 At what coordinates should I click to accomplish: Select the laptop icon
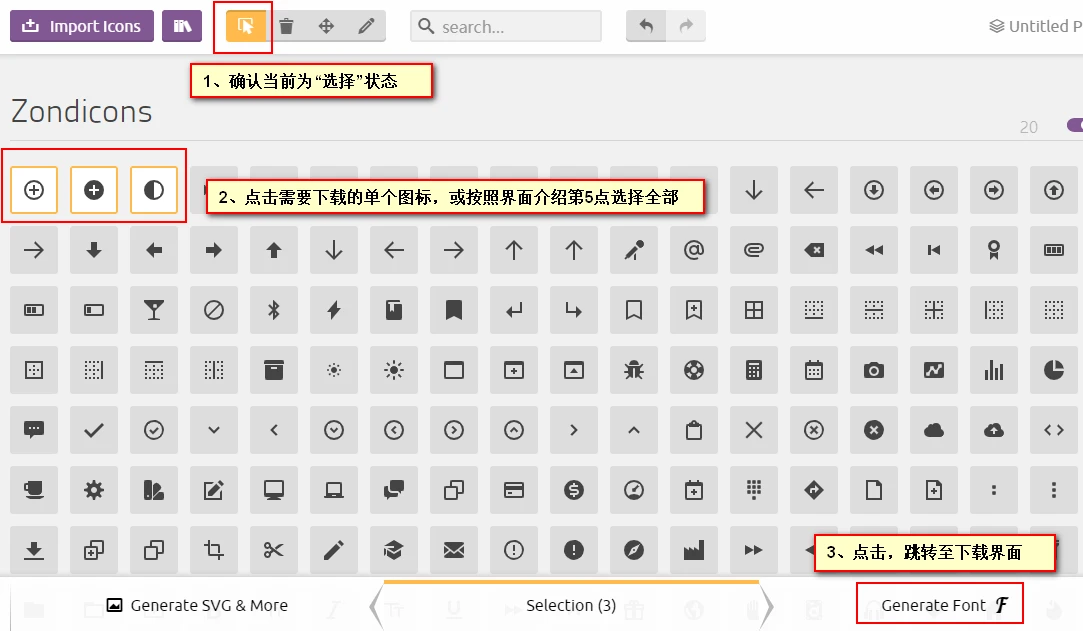point(334,490)
